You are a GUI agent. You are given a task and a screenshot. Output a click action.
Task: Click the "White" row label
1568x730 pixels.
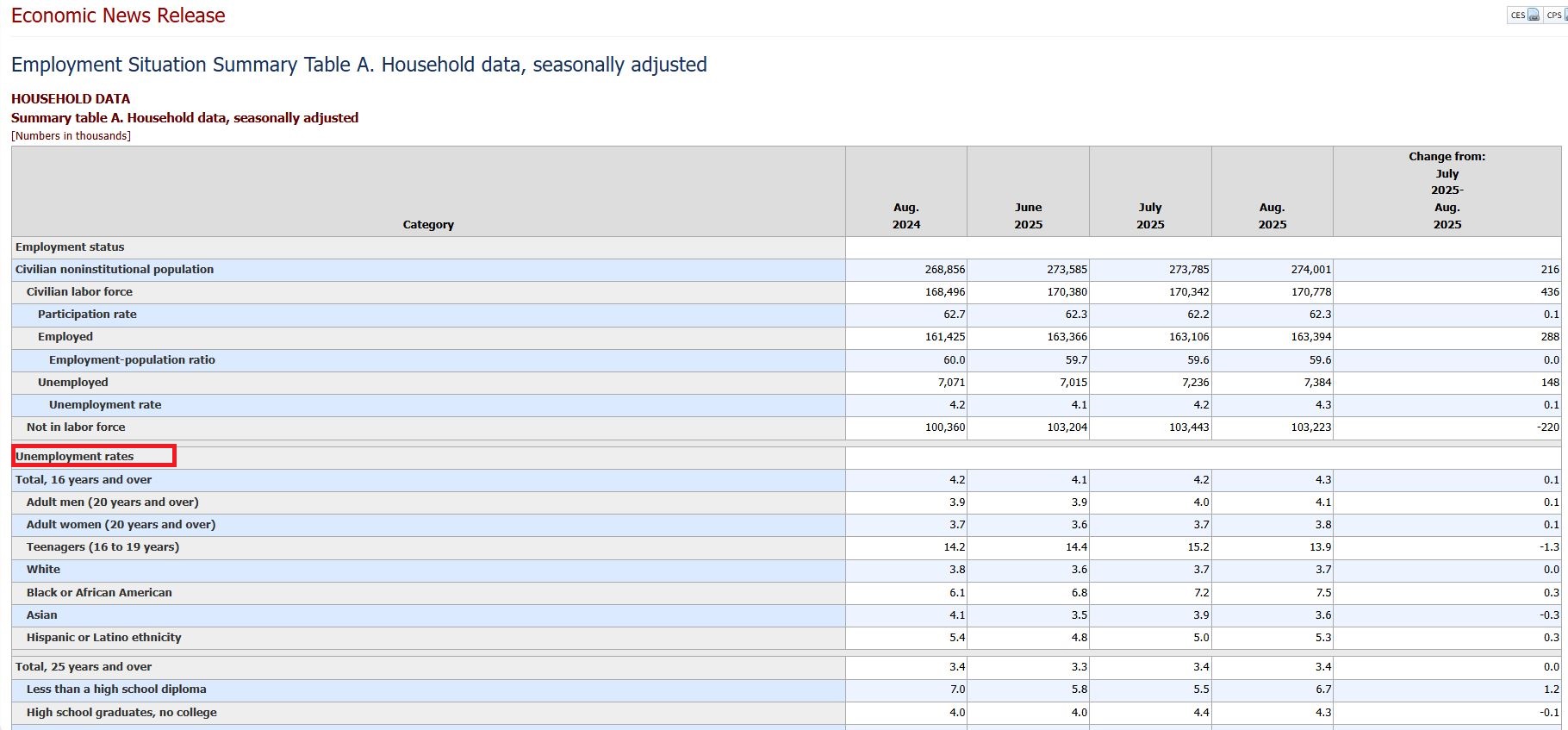(43, 570)
